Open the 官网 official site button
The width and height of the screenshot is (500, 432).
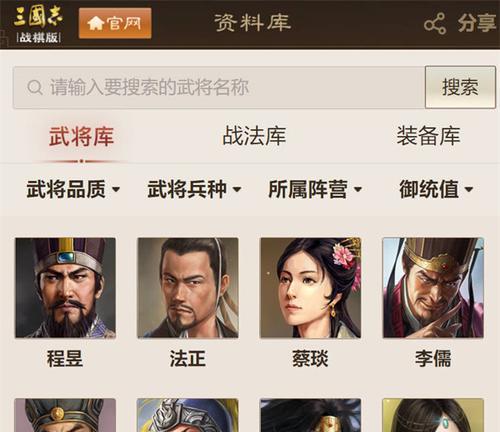click(115, 23)
